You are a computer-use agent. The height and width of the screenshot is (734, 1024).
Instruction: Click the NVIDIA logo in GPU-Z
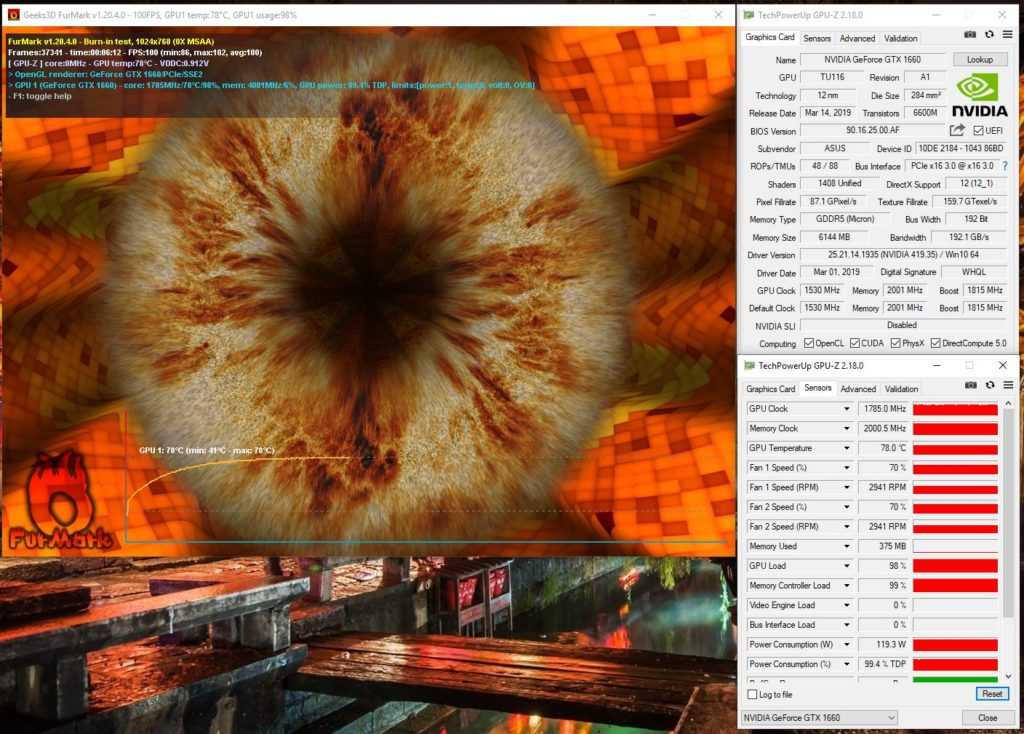click(x=979, y=95)
